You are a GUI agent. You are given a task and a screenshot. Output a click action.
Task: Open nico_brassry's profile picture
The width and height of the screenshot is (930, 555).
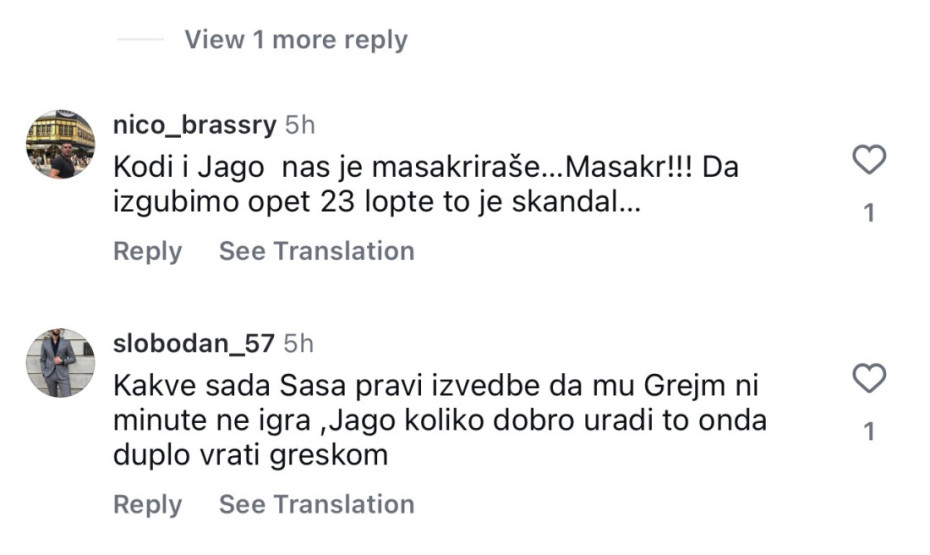tap(60, 144)
